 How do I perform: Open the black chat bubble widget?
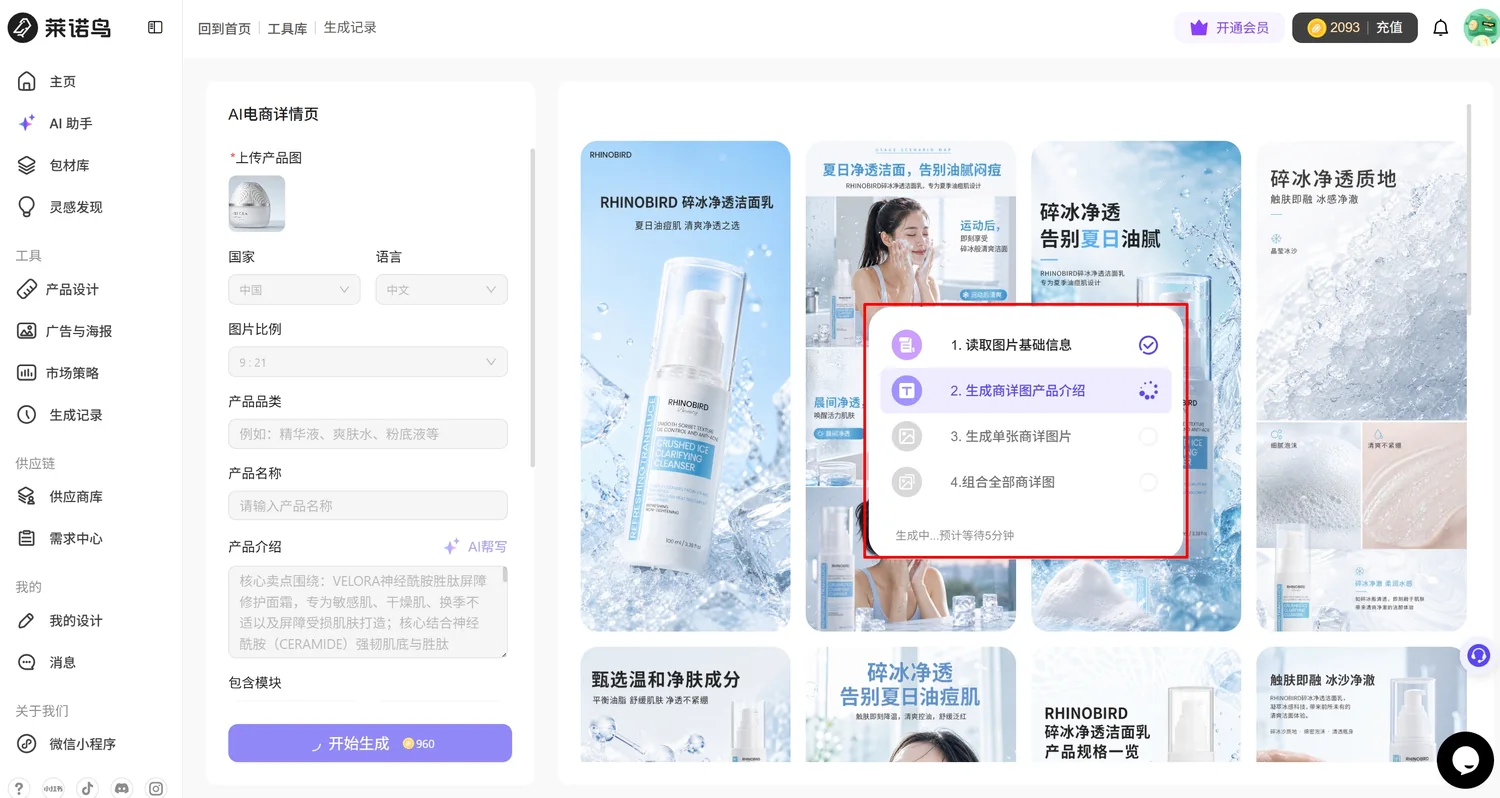click(1465, 760)
